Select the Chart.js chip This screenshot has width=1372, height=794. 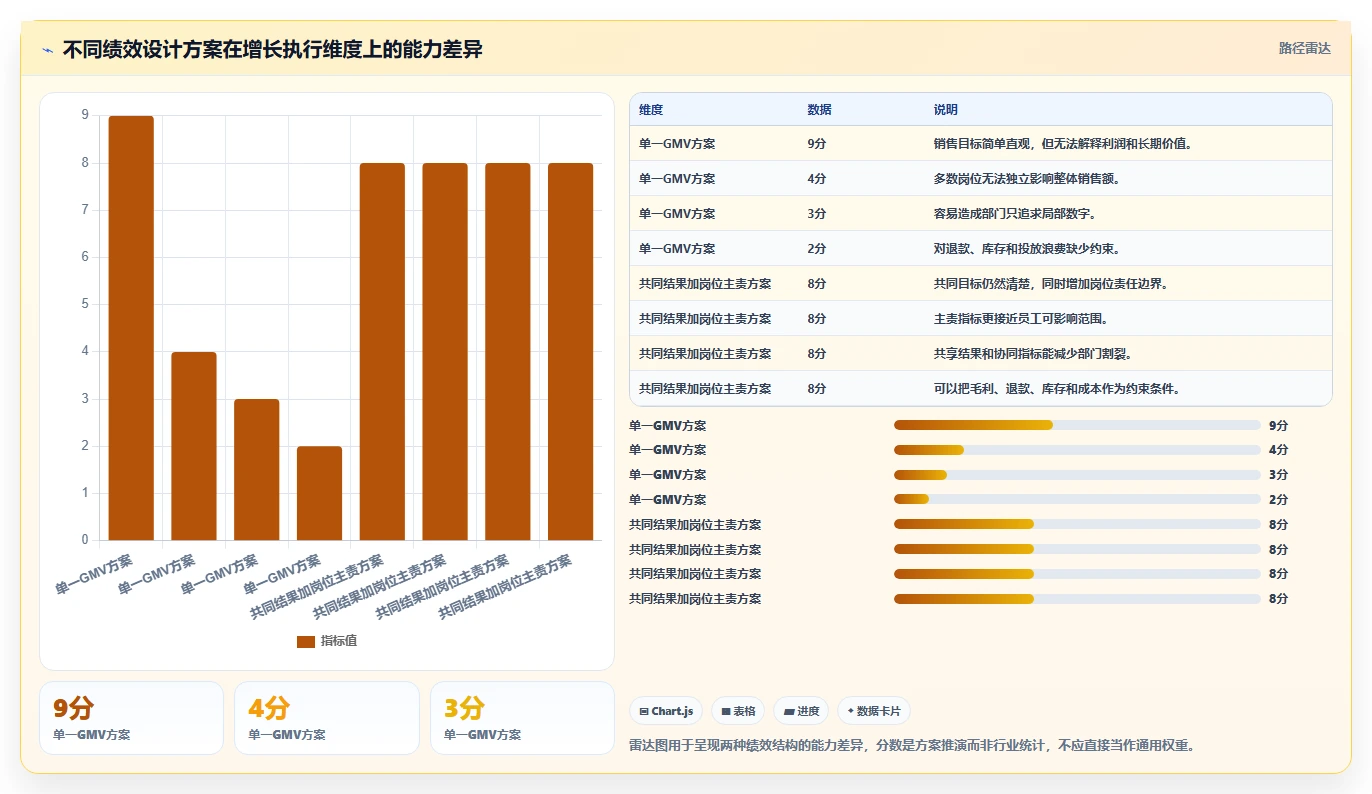pos(666,711)
